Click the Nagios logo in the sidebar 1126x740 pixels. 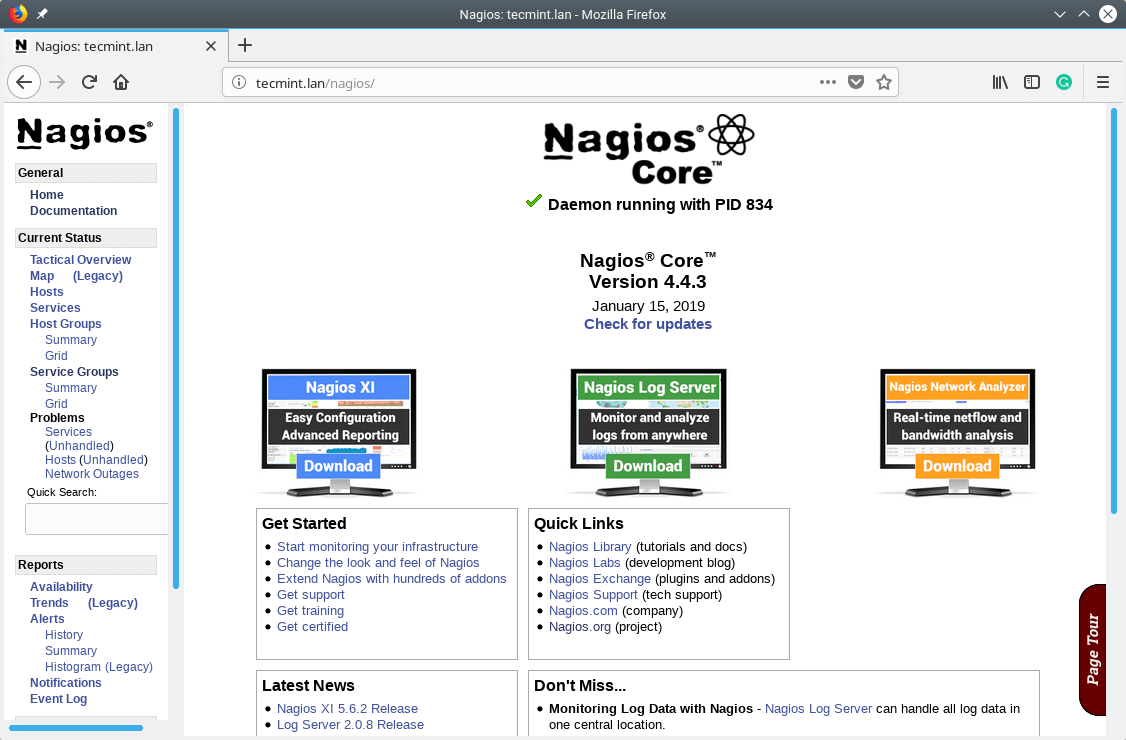(x=84, y=133)
